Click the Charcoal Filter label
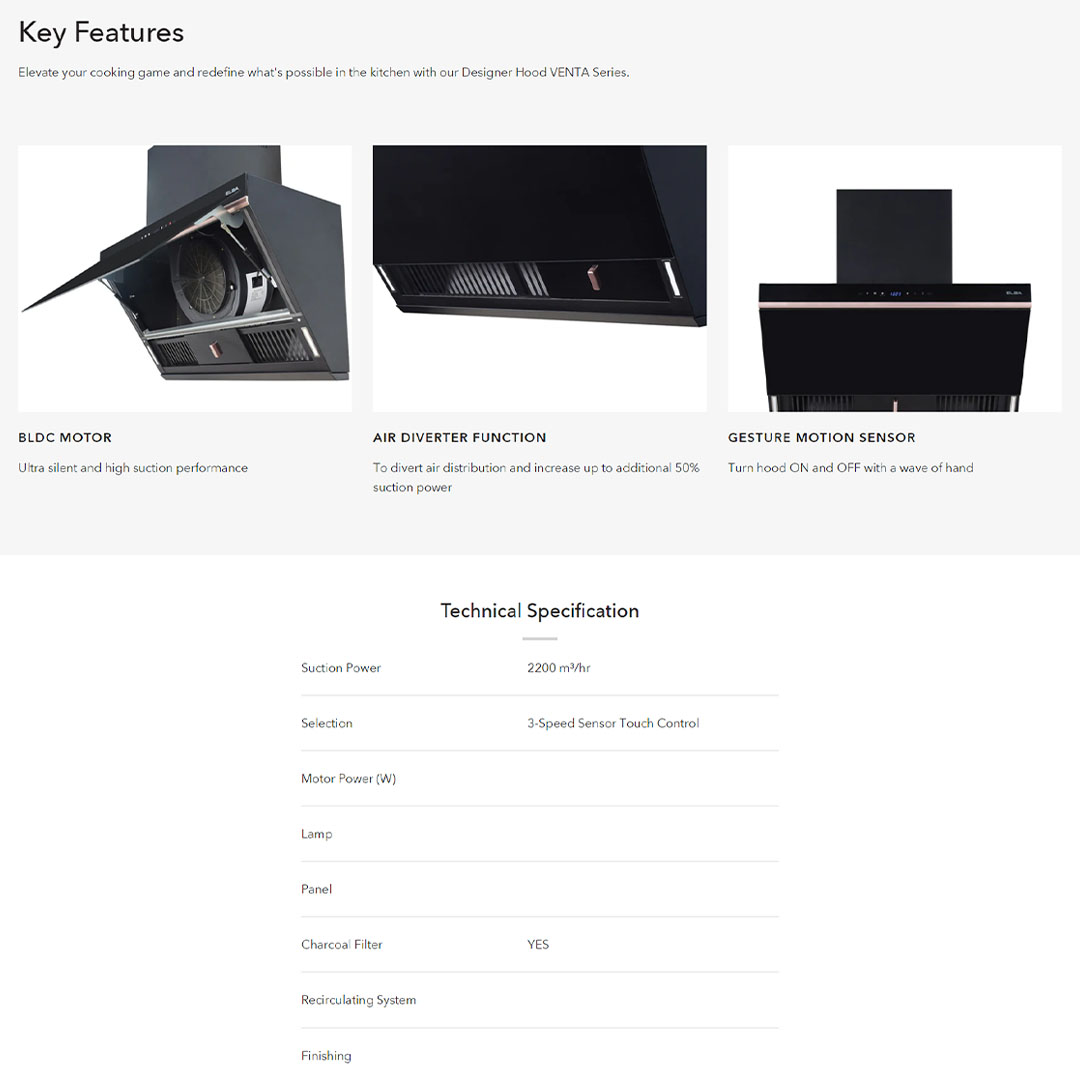Viewport: 1080px width, 1080px height. coord(342,944)
